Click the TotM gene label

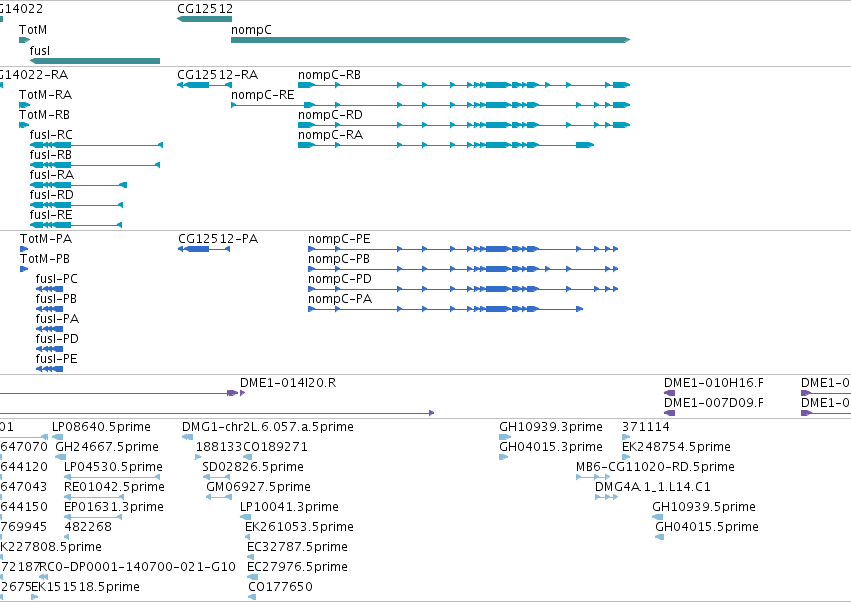pyautogui.click(x=33, y=30)
